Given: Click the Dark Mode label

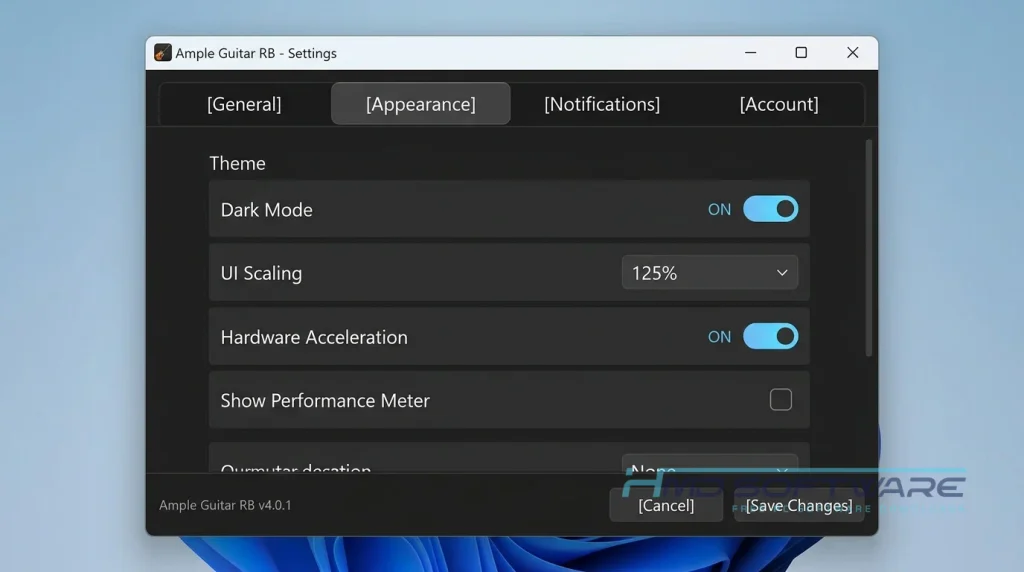Looking at the screenshot, I should 266,210.
